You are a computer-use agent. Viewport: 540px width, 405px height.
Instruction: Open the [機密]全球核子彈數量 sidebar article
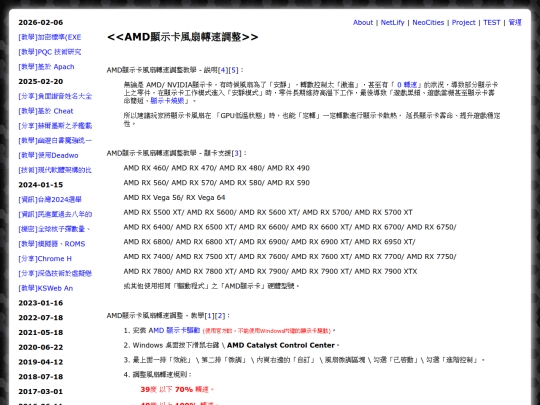point(54,229)
